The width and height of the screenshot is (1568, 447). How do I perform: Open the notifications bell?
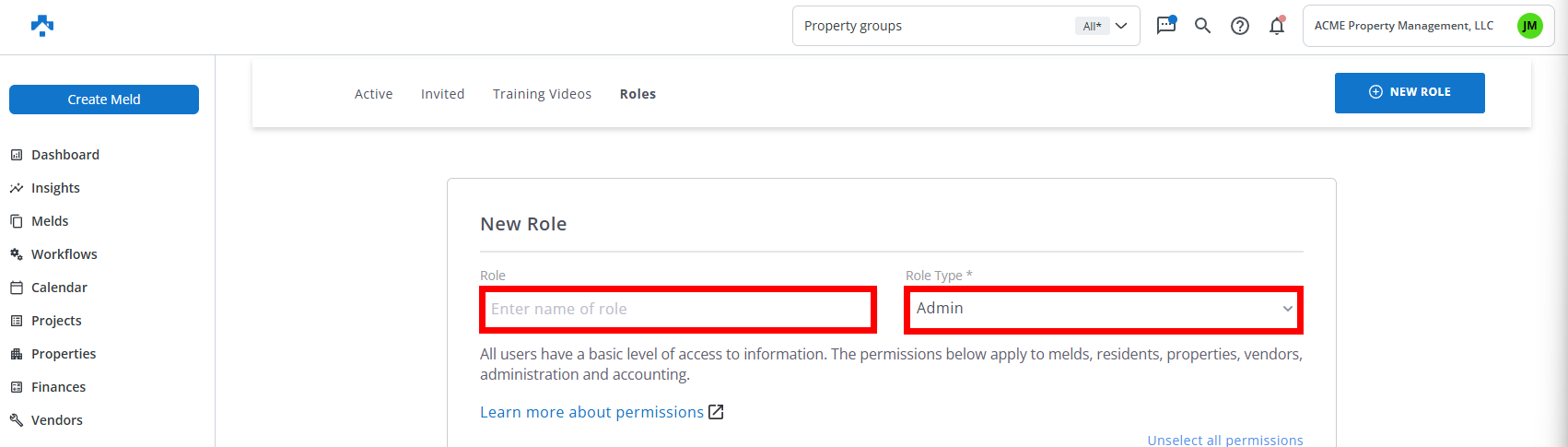tap(1277, 26)
